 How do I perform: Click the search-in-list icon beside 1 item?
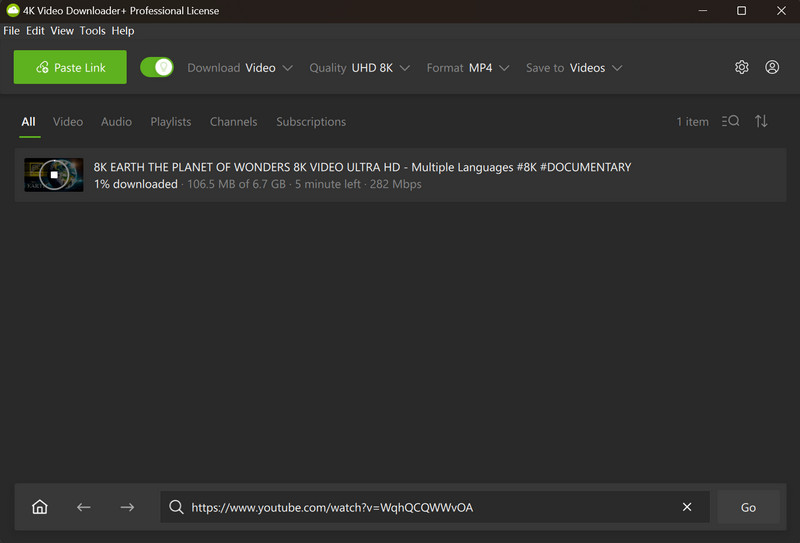pyautogui.click(x=731, y=121)
